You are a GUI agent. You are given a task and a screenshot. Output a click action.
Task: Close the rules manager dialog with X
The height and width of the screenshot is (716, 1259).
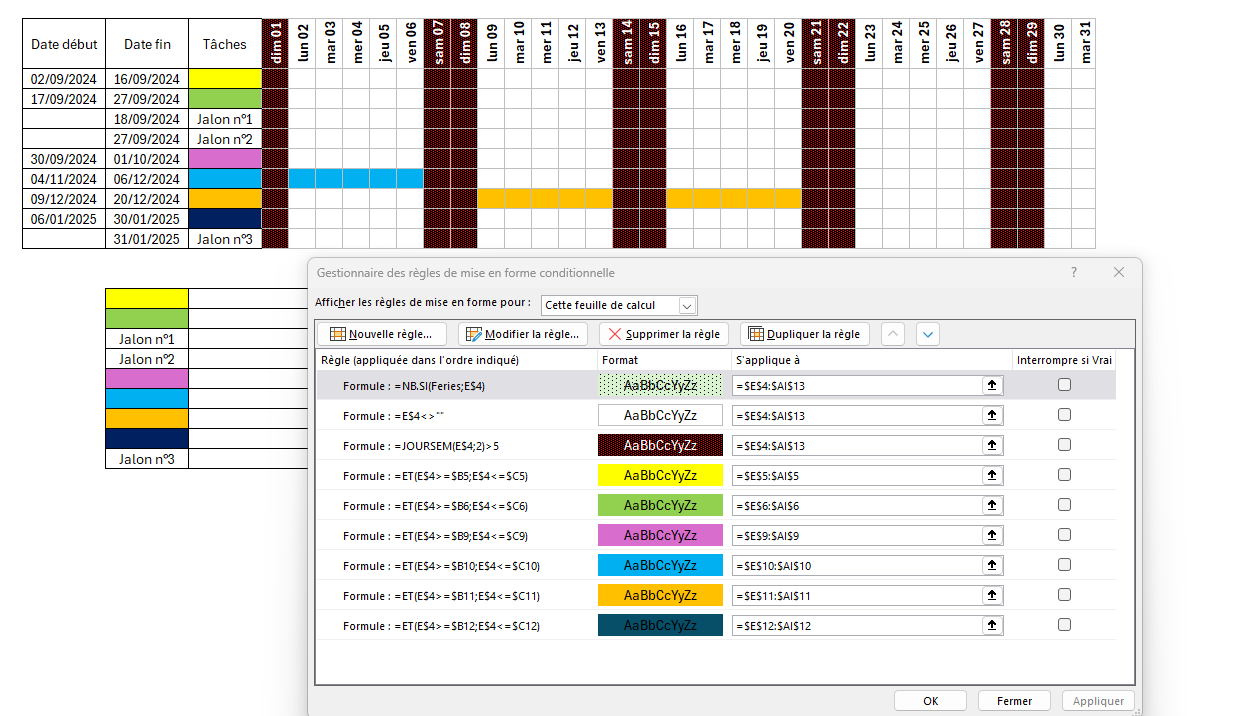coord(1119,273)
